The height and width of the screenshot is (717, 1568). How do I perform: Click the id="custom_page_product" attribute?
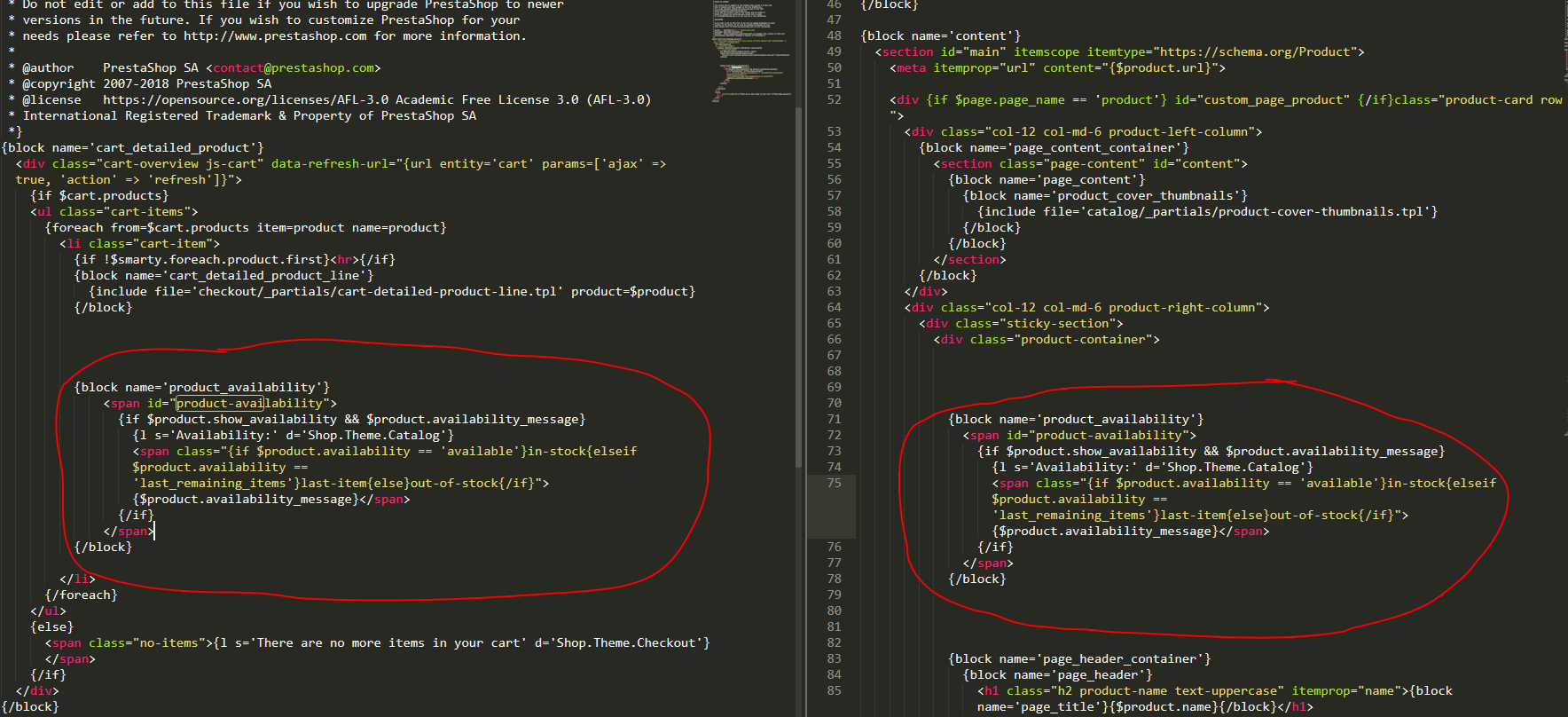[1262, 100]
